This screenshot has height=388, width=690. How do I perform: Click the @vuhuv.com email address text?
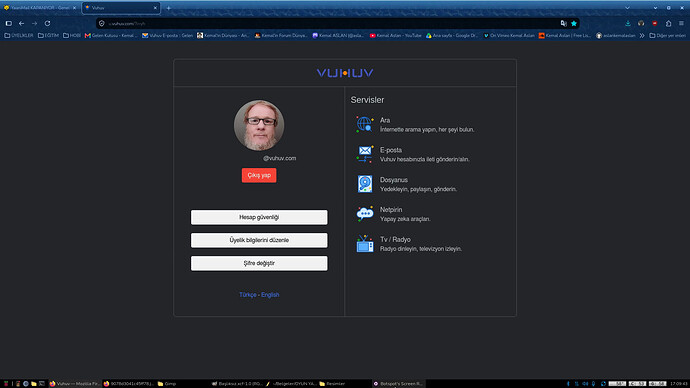pos(279,158)
